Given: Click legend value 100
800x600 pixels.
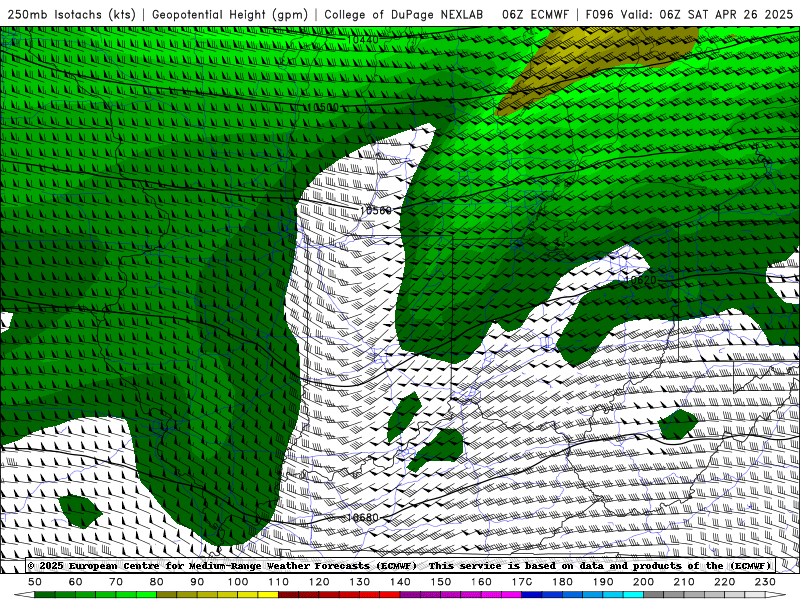Looking at the screenshot, I should [238, 582].
